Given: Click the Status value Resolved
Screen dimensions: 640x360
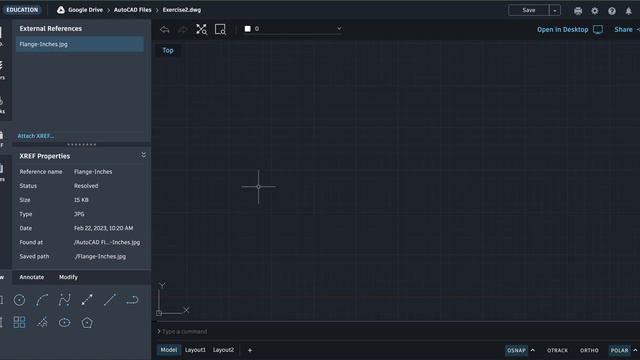Looking at the screenshot, I should click(86, 186).
